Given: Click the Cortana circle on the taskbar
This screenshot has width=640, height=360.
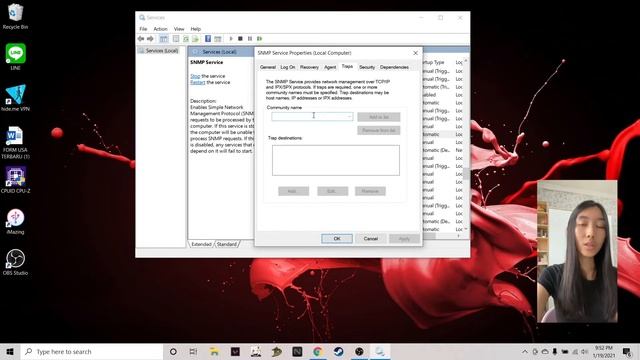Looking at the screenshot, I should click(173, 351).
